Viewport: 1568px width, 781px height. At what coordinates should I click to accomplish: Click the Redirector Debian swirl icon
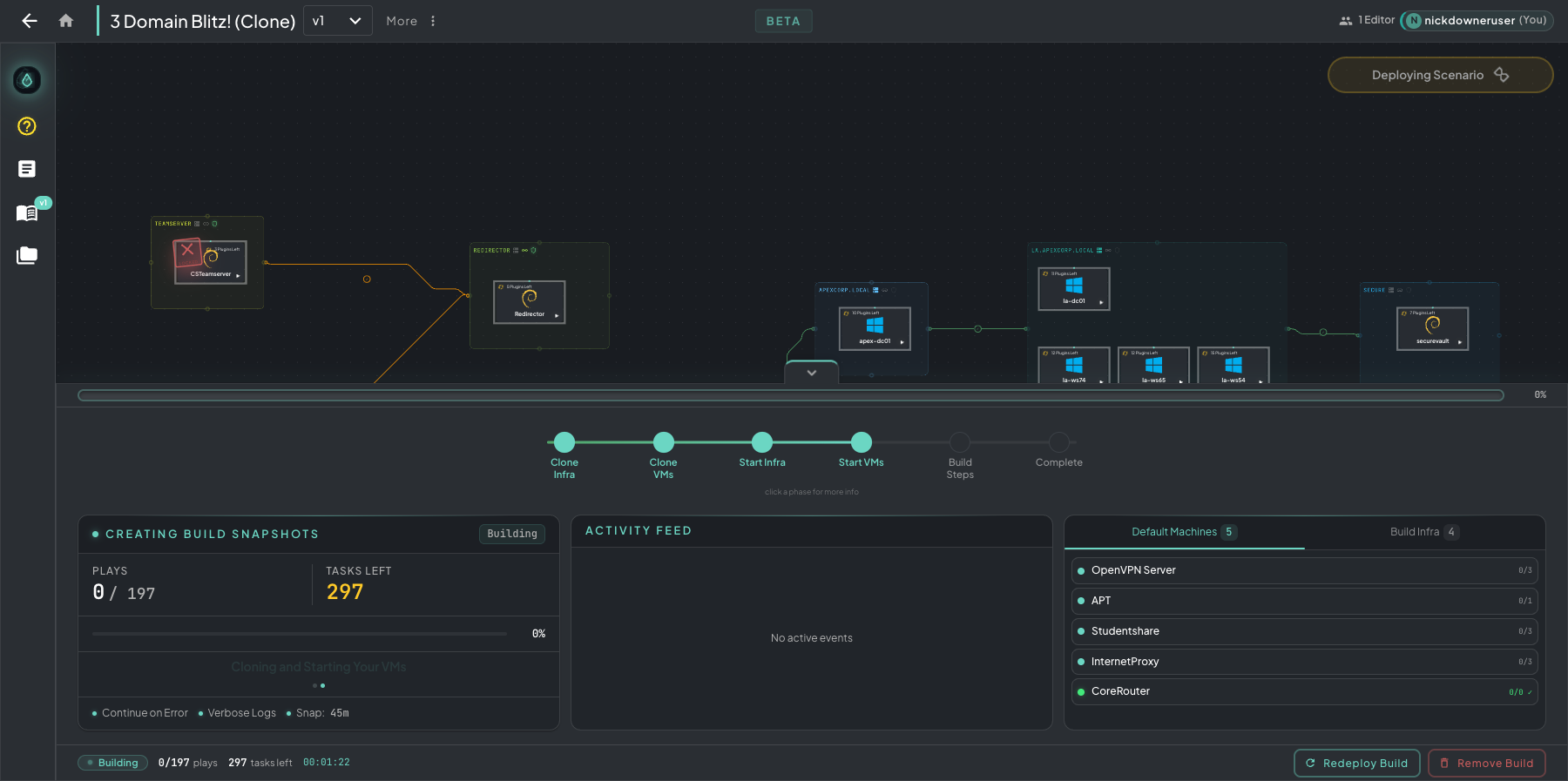[530, 298]
